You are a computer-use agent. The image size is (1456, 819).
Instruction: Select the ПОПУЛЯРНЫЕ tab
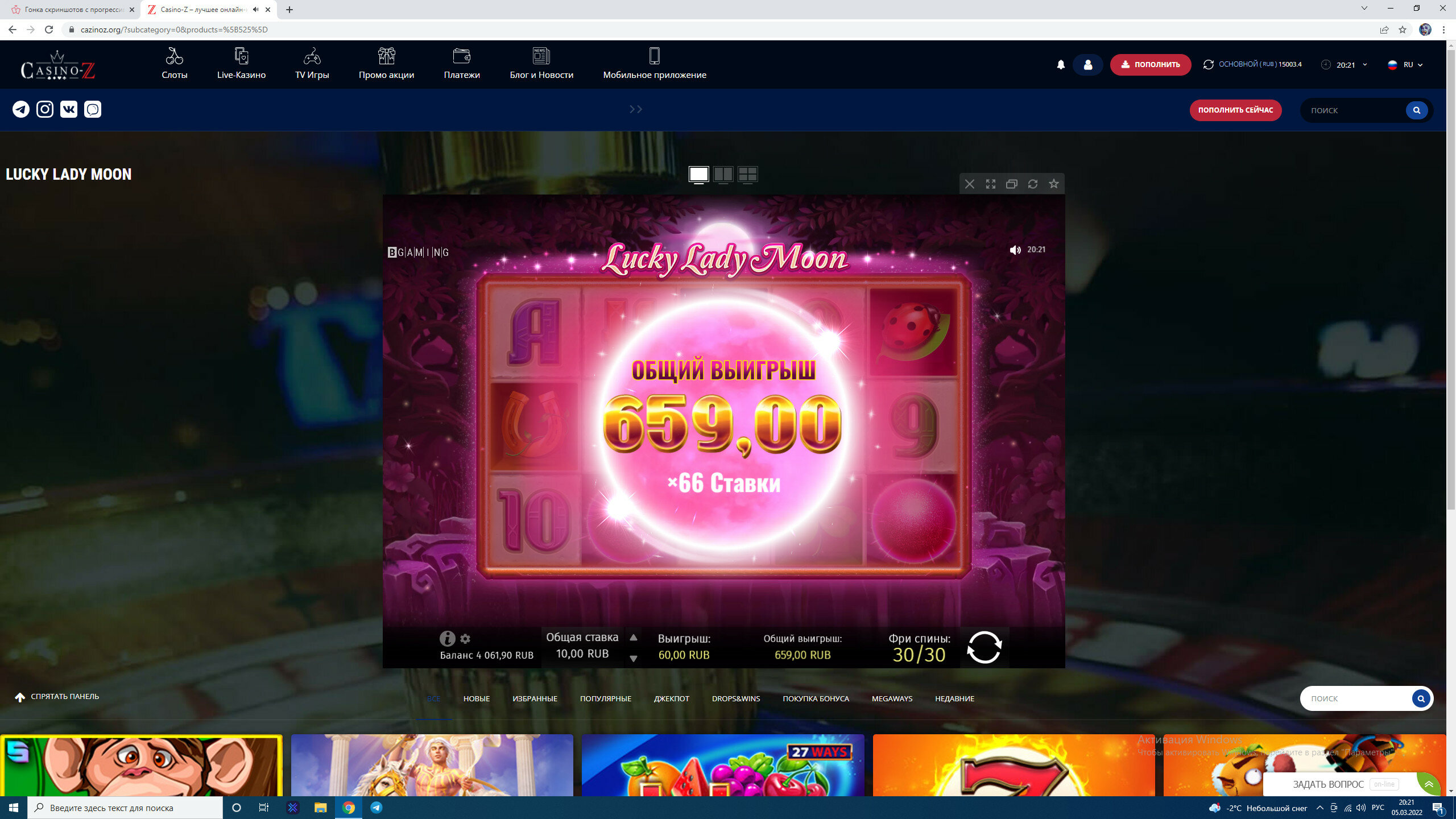point(605,698)
